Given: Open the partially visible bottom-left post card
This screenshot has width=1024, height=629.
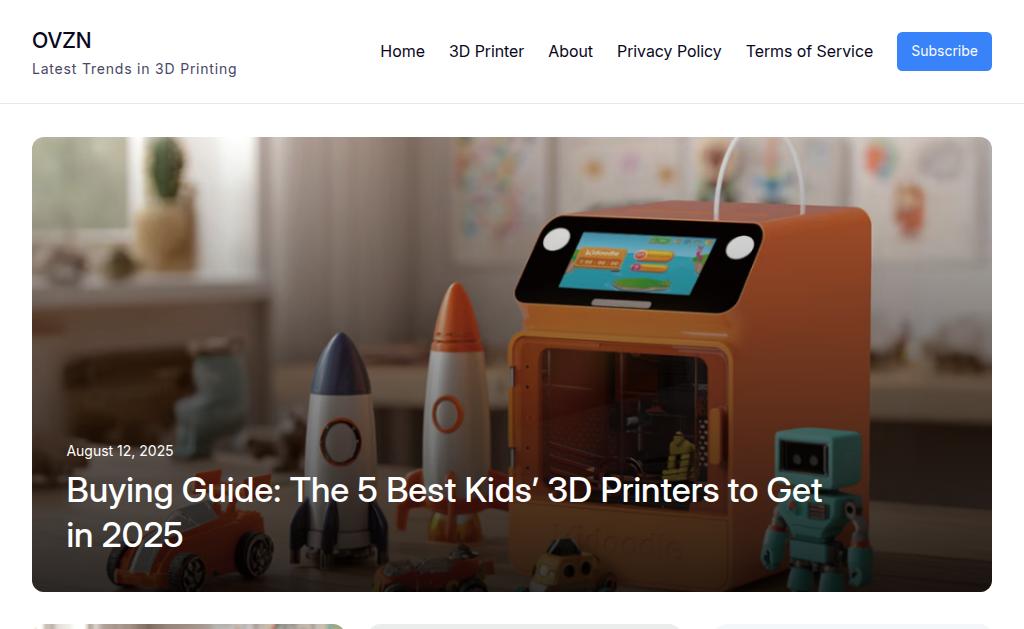Looking at the screenshot, I should [188, 626].
